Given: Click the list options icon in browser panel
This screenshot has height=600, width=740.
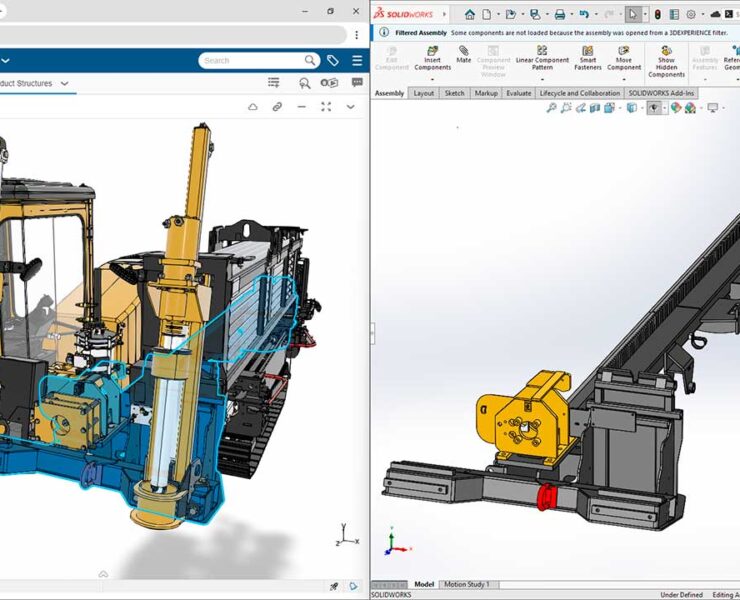Looking at the screenshot, I should coord(274,83).
